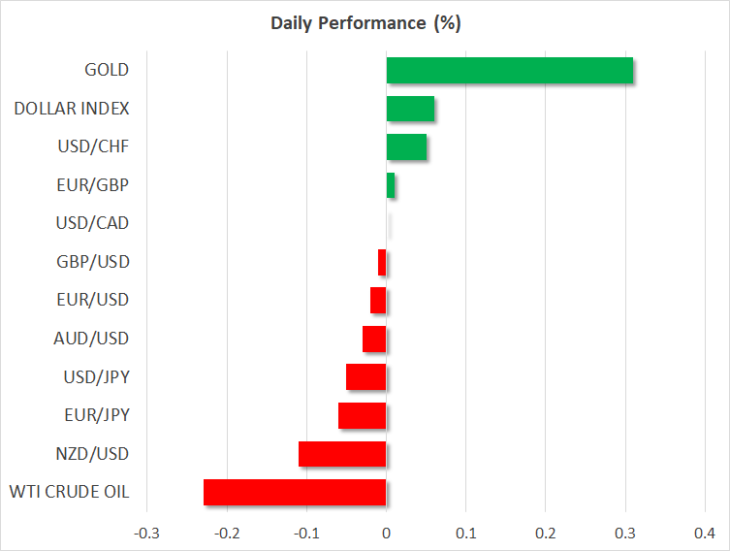The width and height of the screenshot is (730, 551).
Task: Click the 0.4 axis tick label
Action: (704, 533)
